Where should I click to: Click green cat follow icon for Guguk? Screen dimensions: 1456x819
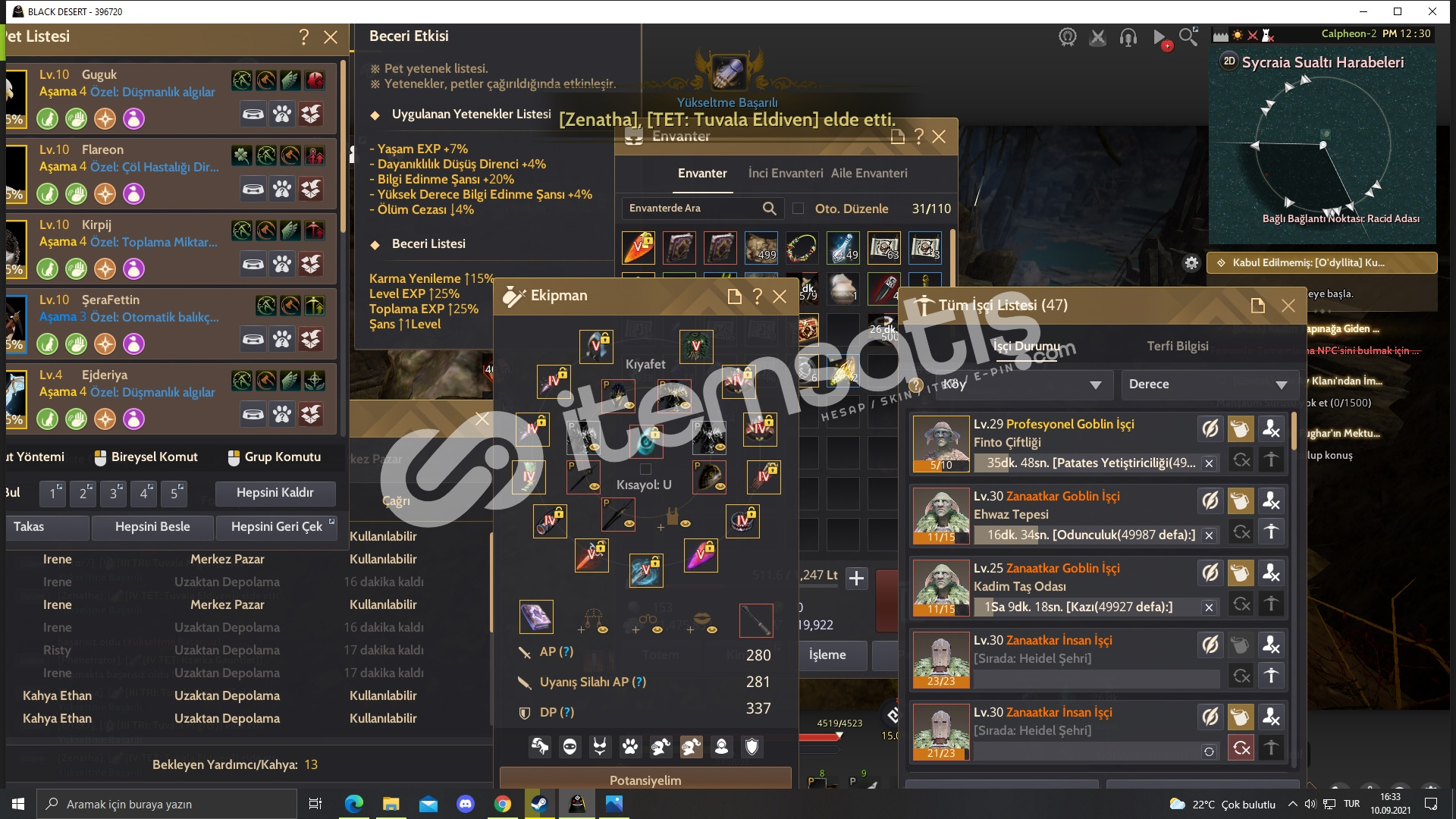(x=48, y=118)
